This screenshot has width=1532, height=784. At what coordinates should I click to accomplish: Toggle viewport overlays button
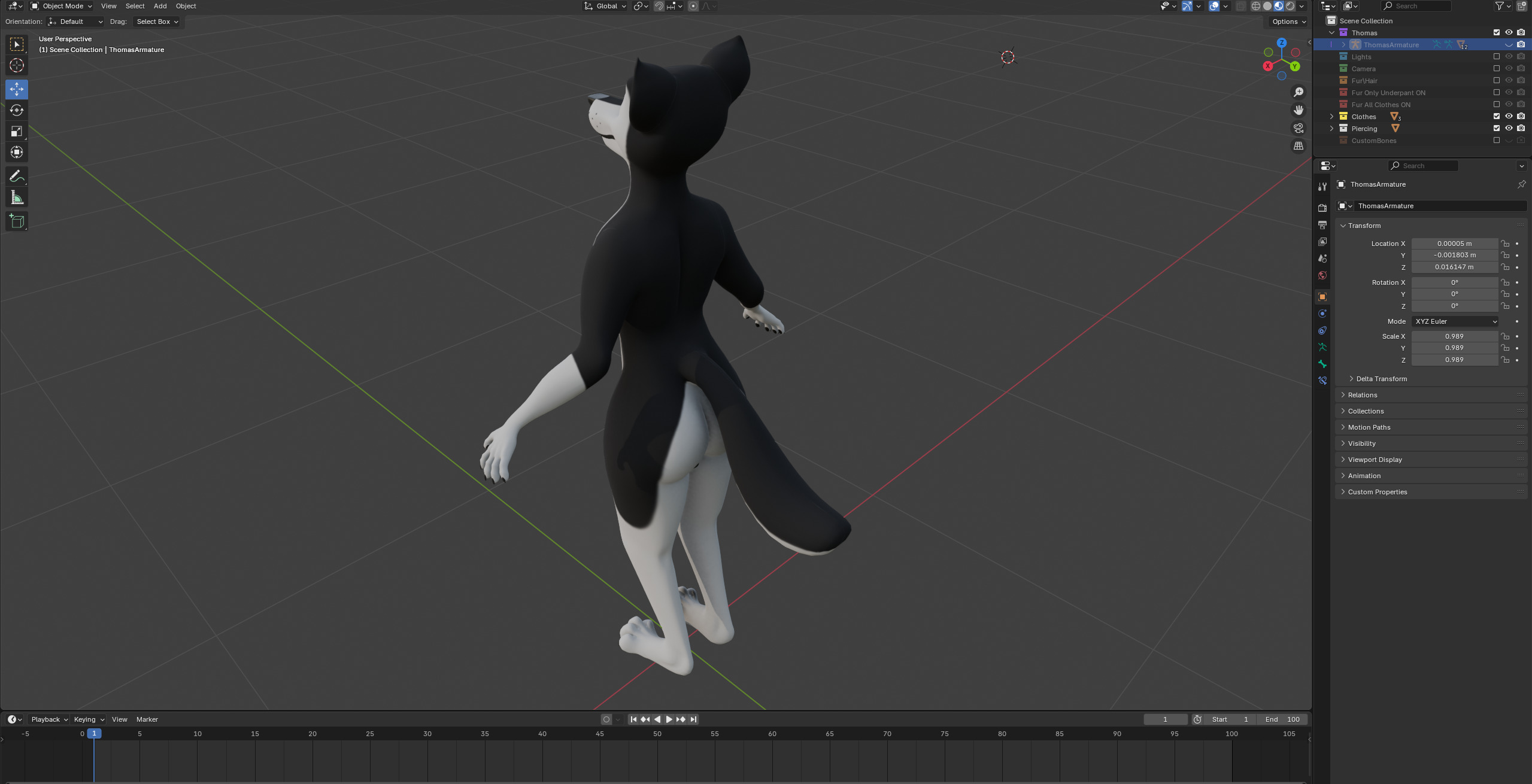click(x=1214, y=6)
